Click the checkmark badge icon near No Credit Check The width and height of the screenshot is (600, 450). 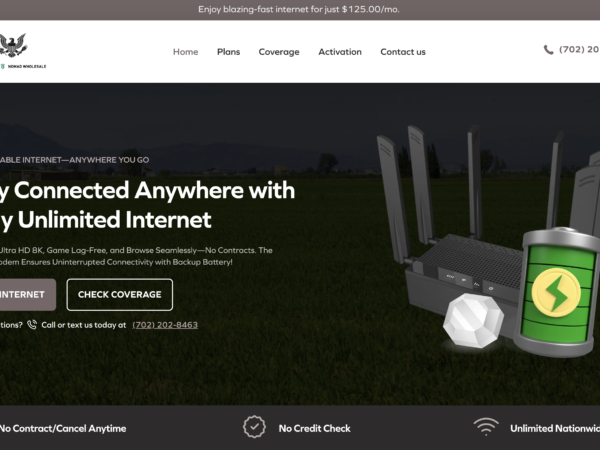[x=254, y=427]
